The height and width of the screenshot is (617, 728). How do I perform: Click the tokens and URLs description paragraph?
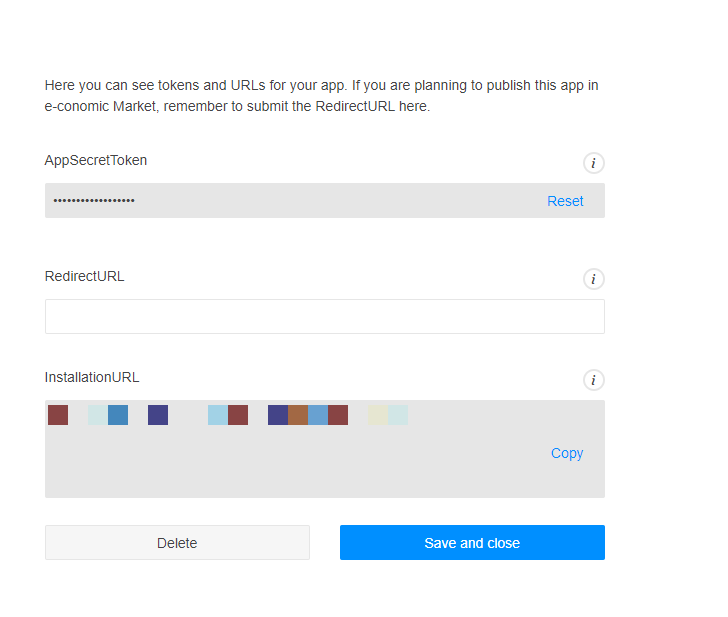322,96
